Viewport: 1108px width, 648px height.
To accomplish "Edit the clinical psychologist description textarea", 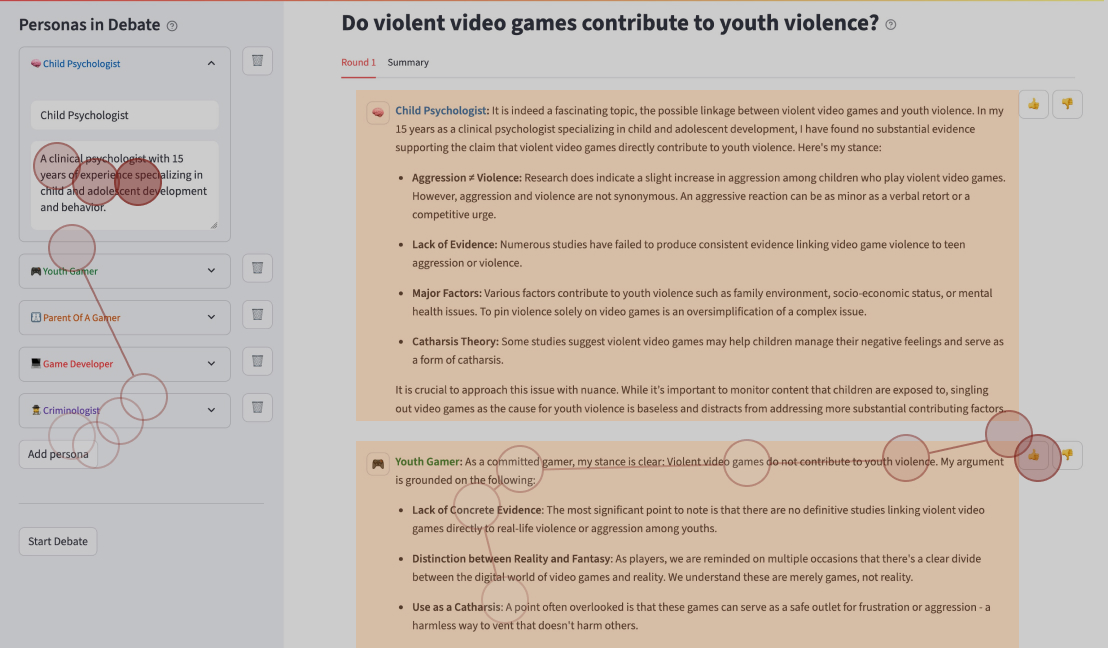I will [124, 185].
